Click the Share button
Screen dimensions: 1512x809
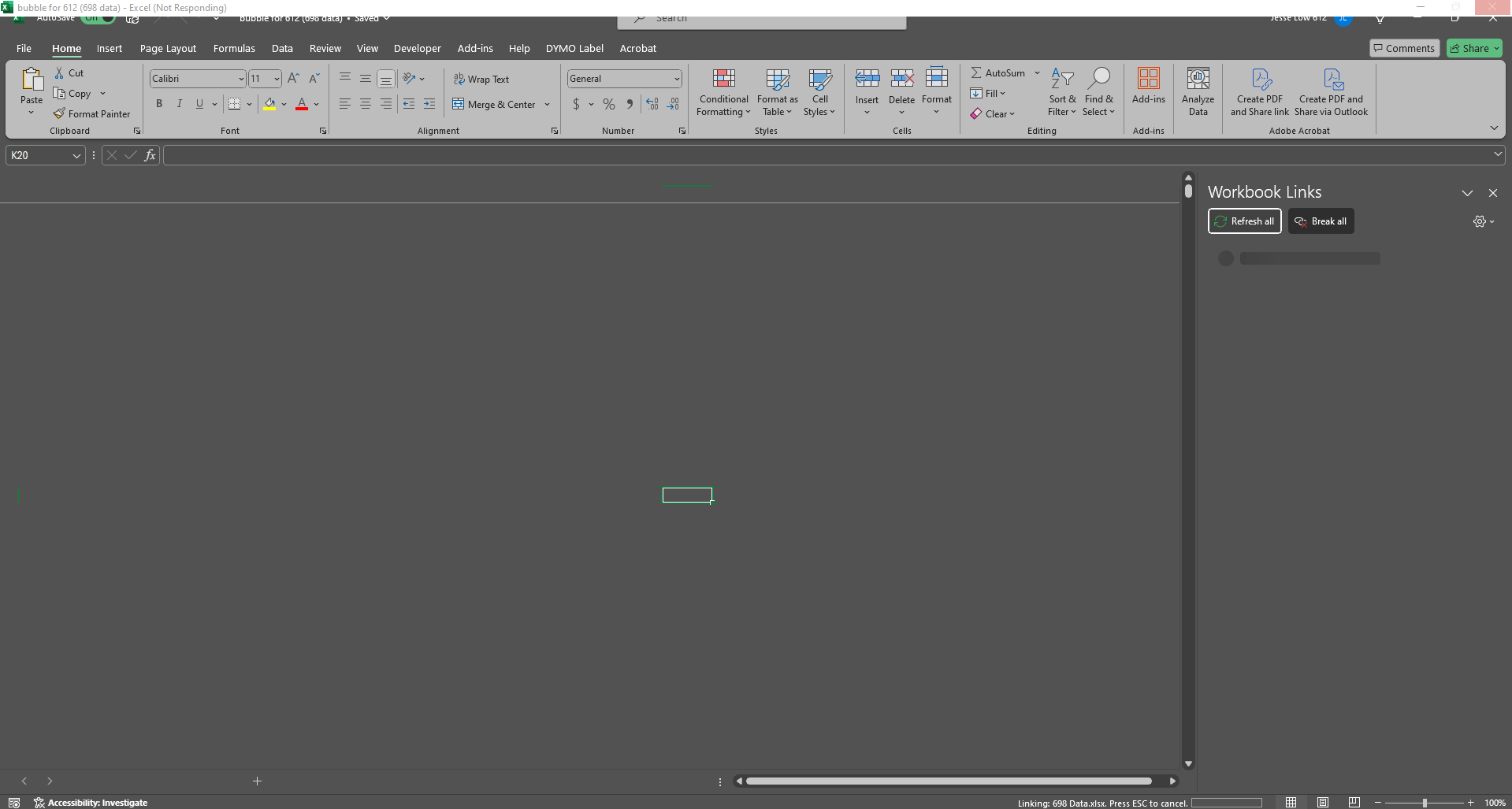pyautogui.click(x=1474, y=48)
